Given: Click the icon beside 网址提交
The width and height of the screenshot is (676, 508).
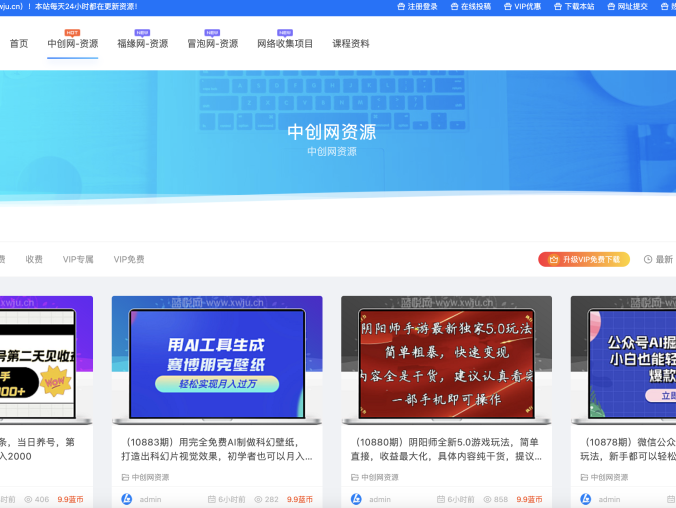Looking at the screenshot, I should coord(611,6).
